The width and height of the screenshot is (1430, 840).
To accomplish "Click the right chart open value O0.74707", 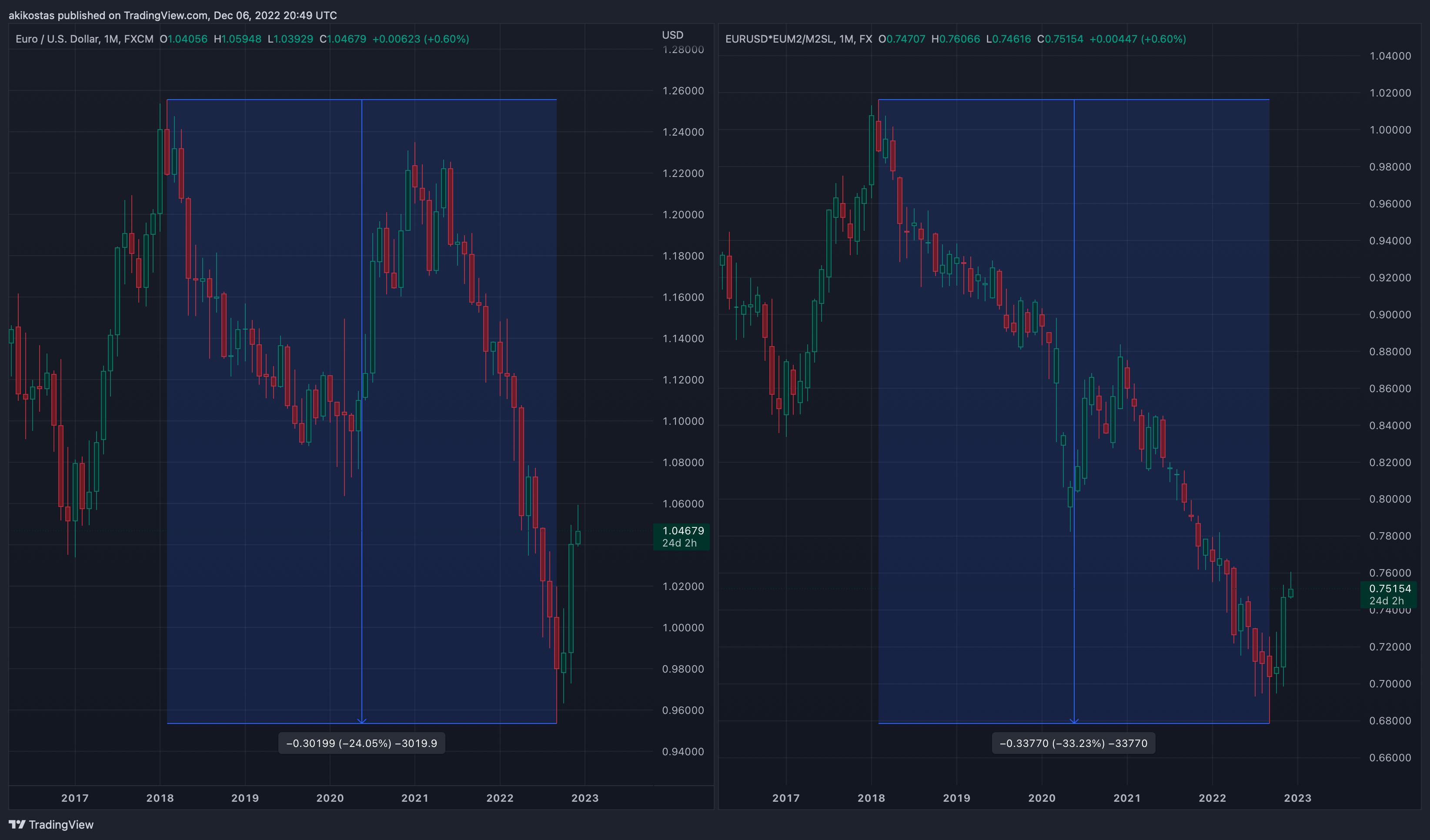I will [x=902, y=39].
